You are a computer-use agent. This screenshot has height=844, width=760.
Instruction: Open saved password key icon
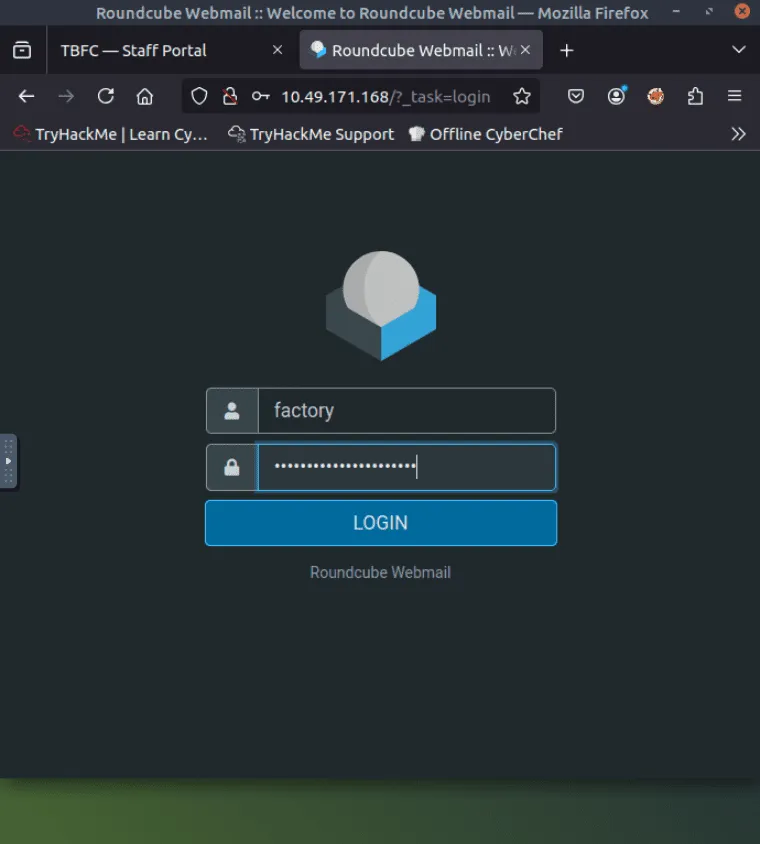pyautogui.click(x=261, y=96)
